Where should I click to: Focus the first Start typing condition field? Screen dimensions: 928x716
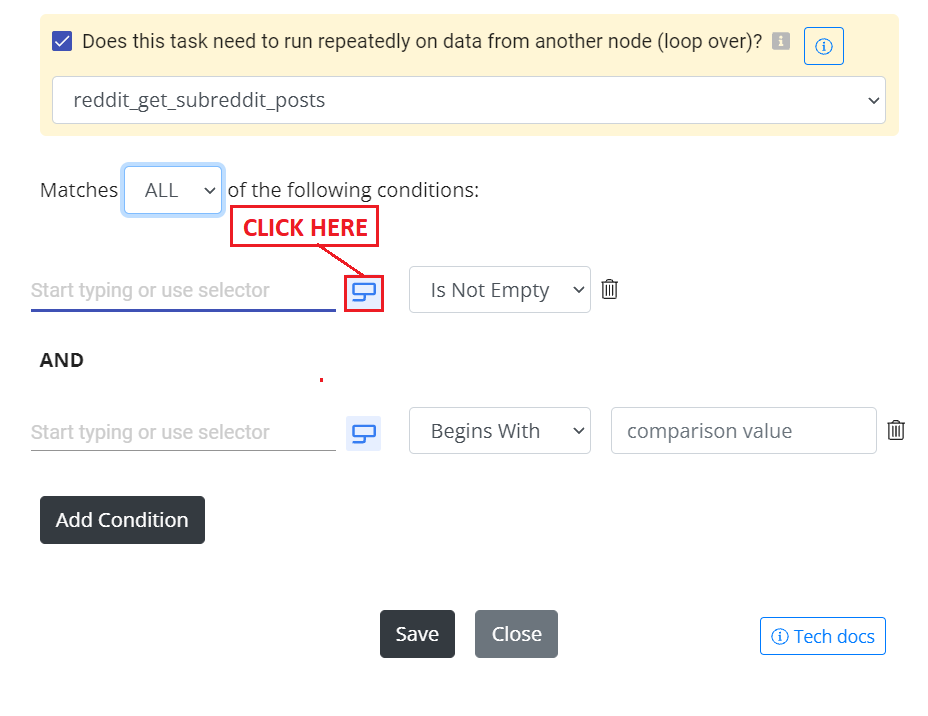[183, 291]
